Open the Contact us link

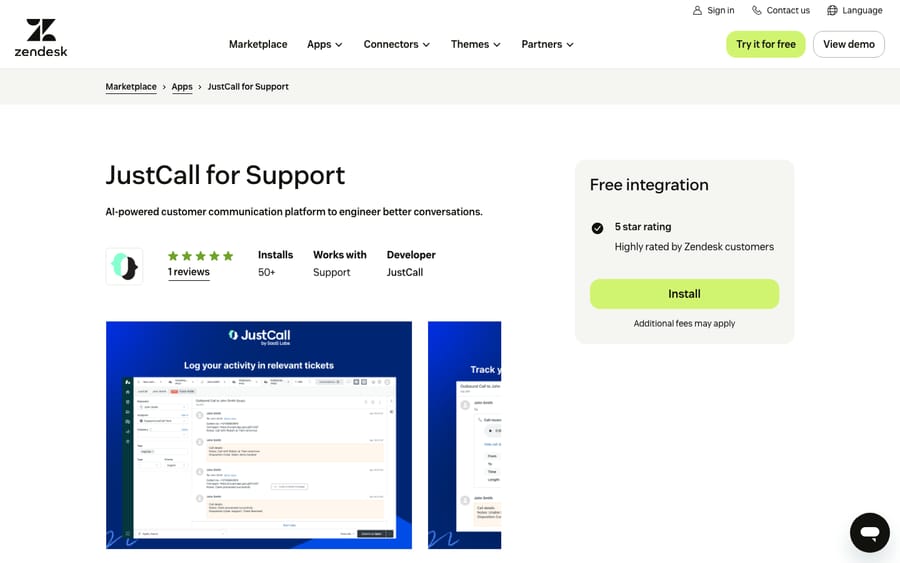pyautogui.click(x=781, y=10)
